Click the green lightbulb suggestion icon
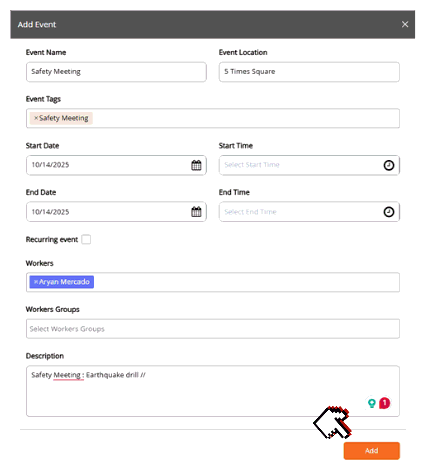 point(371,403)
